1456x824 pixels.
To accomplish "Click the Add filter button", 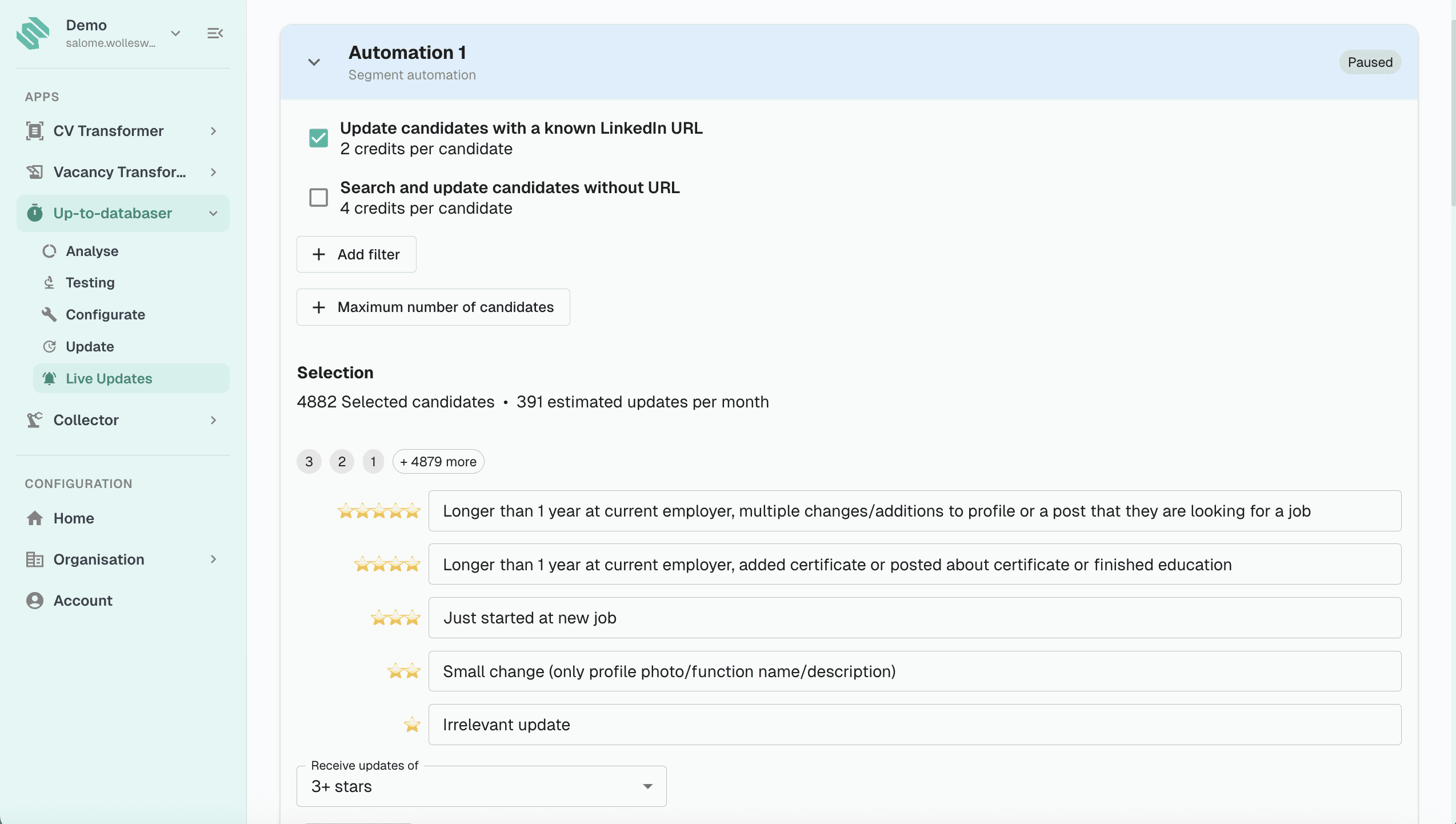I will (356, 254).
